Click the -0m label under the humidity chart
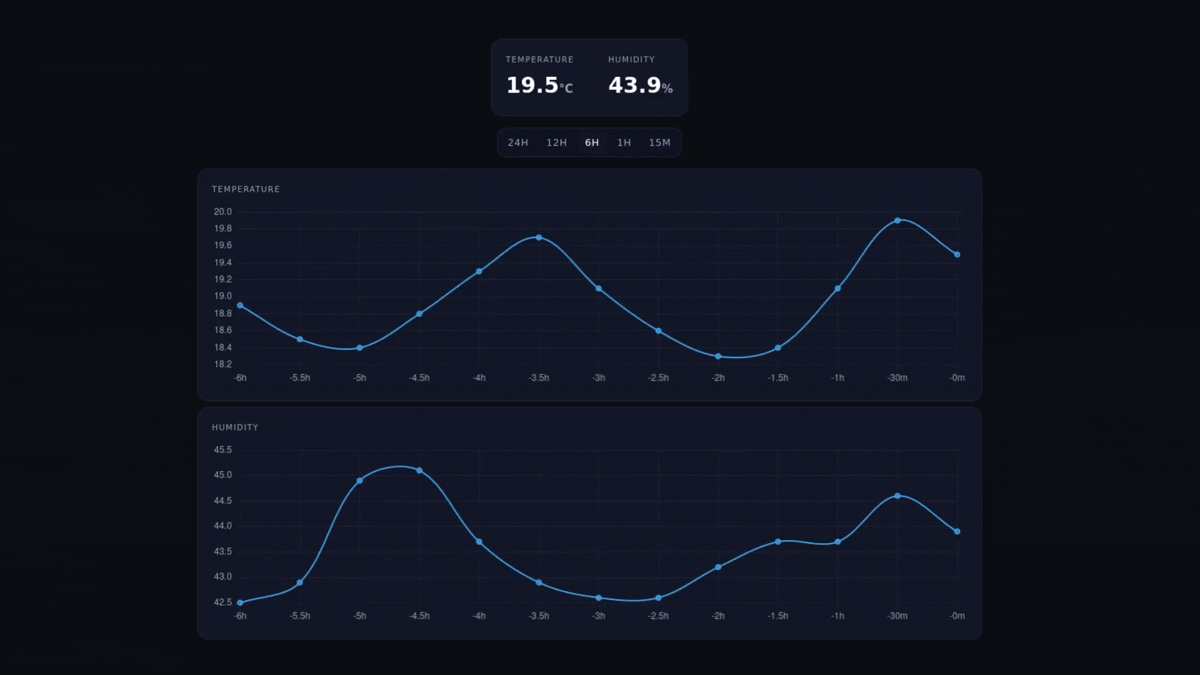 957,616
